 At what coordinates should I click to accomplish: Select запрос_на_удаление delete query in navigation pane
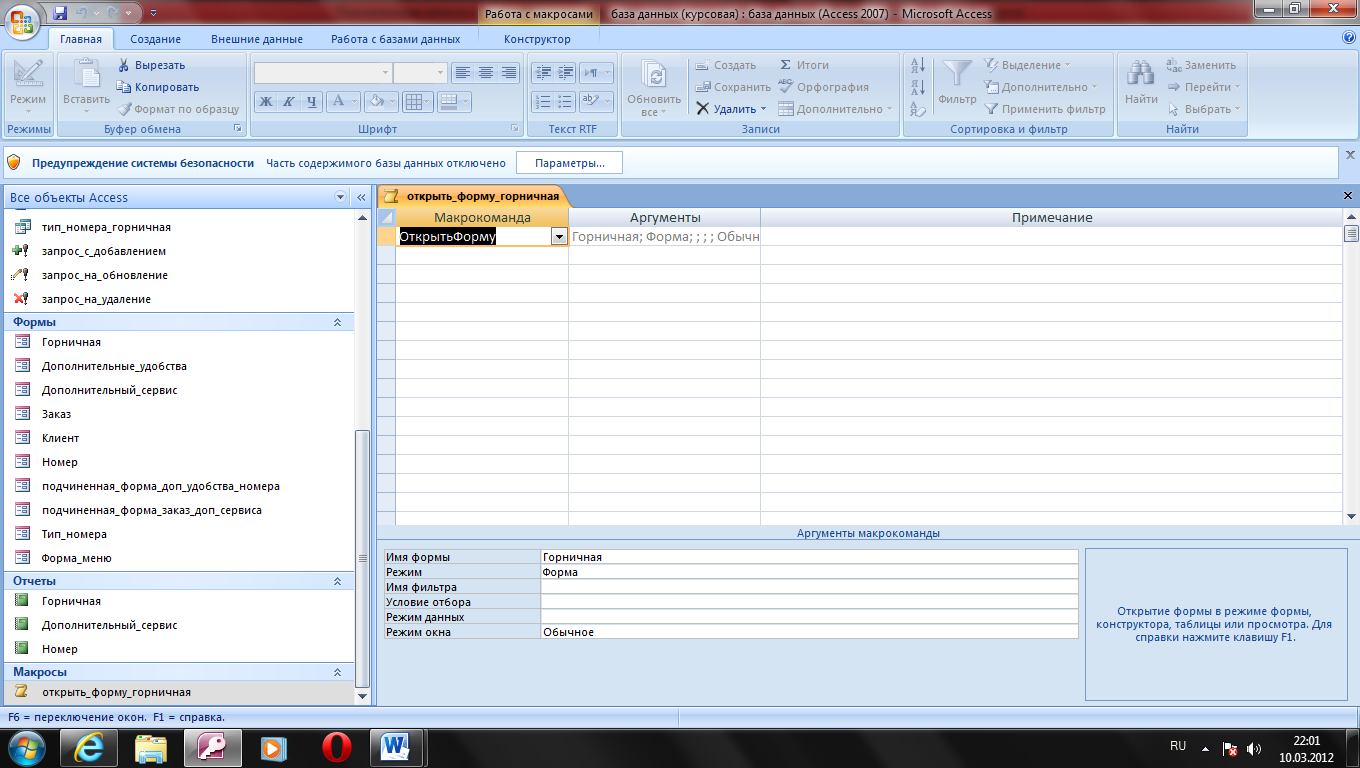96,299
